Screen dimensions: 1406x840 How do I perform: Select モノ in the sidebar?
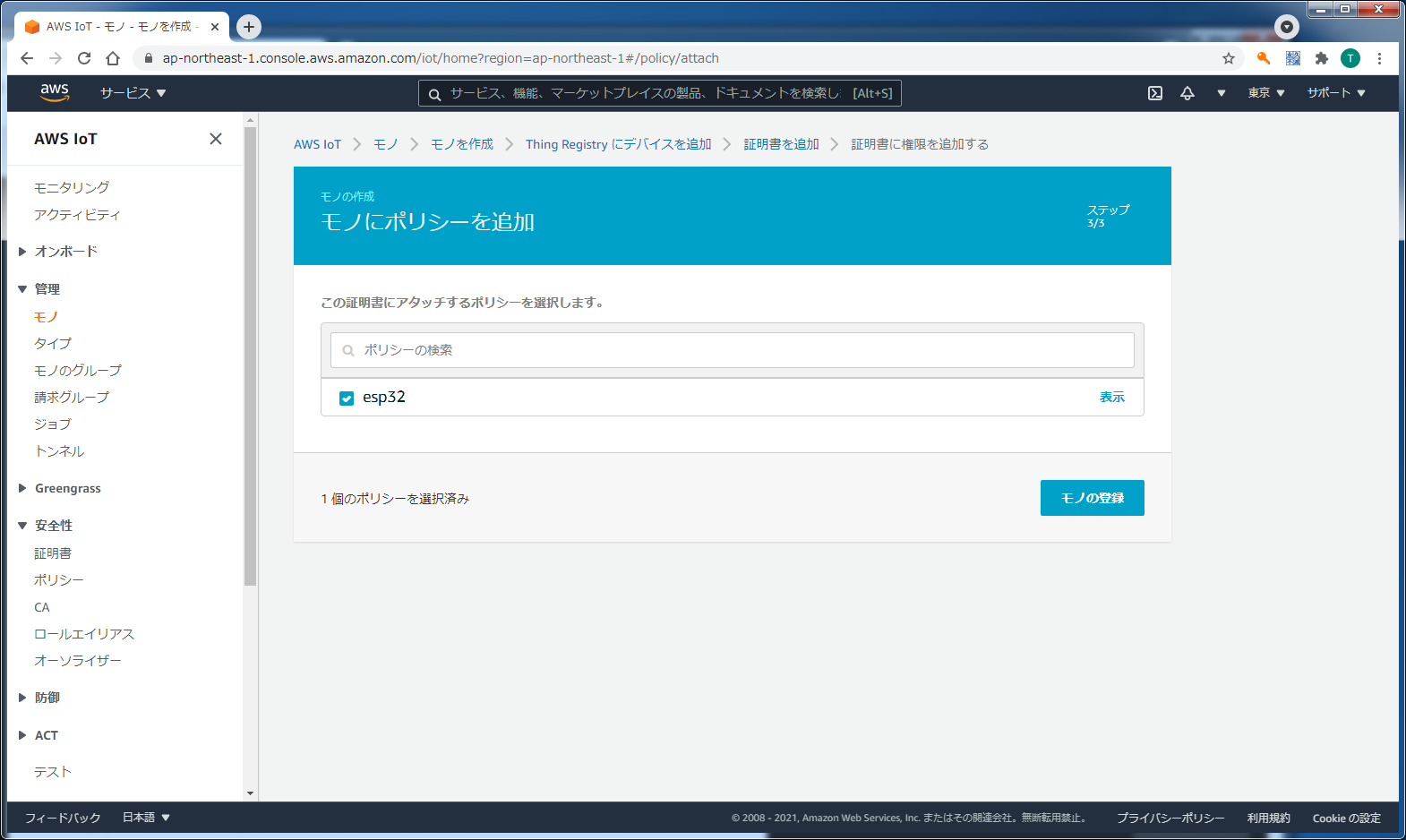[x=47, y=316]
